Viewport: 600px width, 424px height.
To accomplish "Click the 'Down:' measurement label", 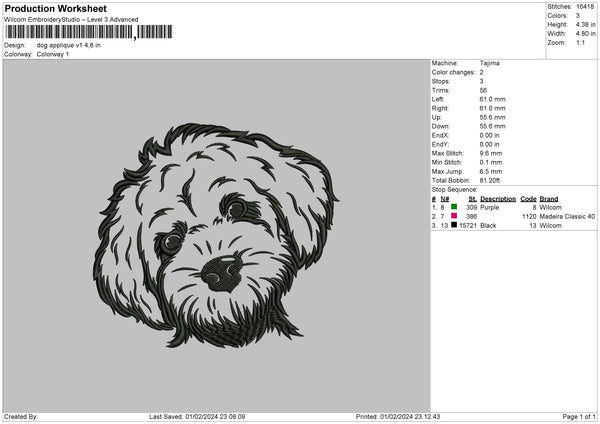I will [440, 126].
